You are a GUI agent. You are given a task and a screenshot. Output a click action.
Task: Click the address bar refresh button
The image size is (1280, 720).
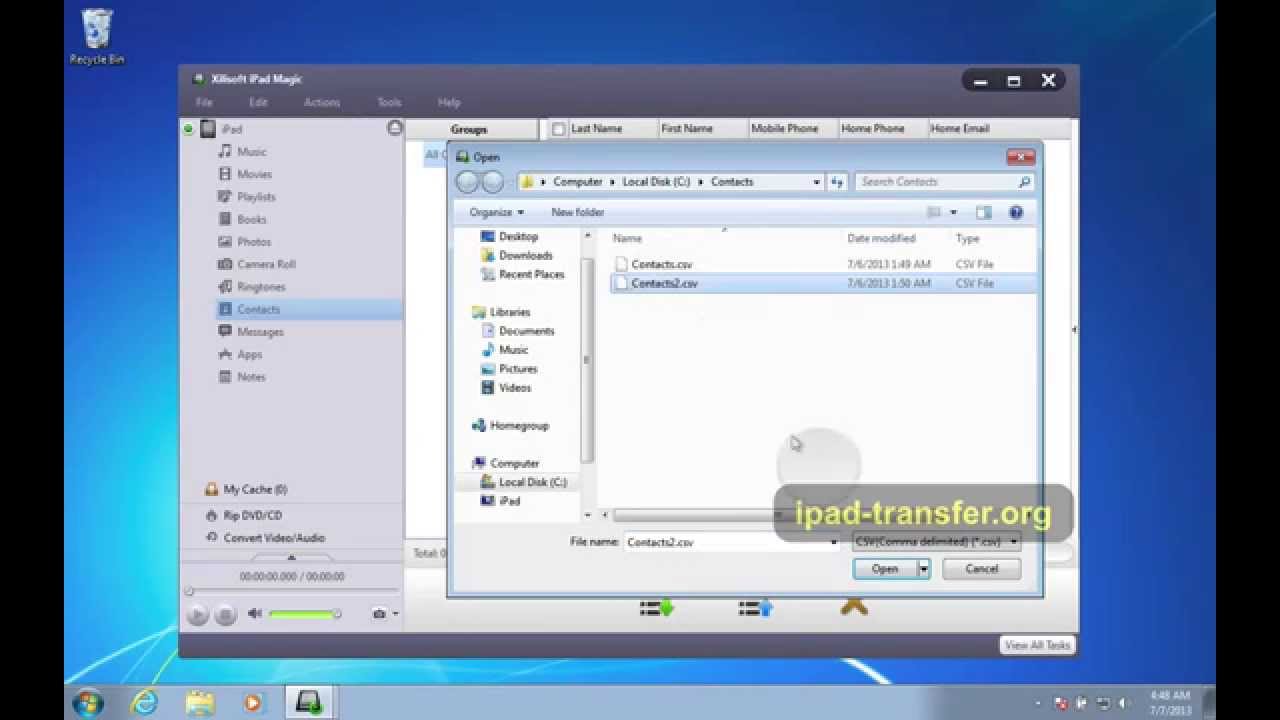click(837, 182)
